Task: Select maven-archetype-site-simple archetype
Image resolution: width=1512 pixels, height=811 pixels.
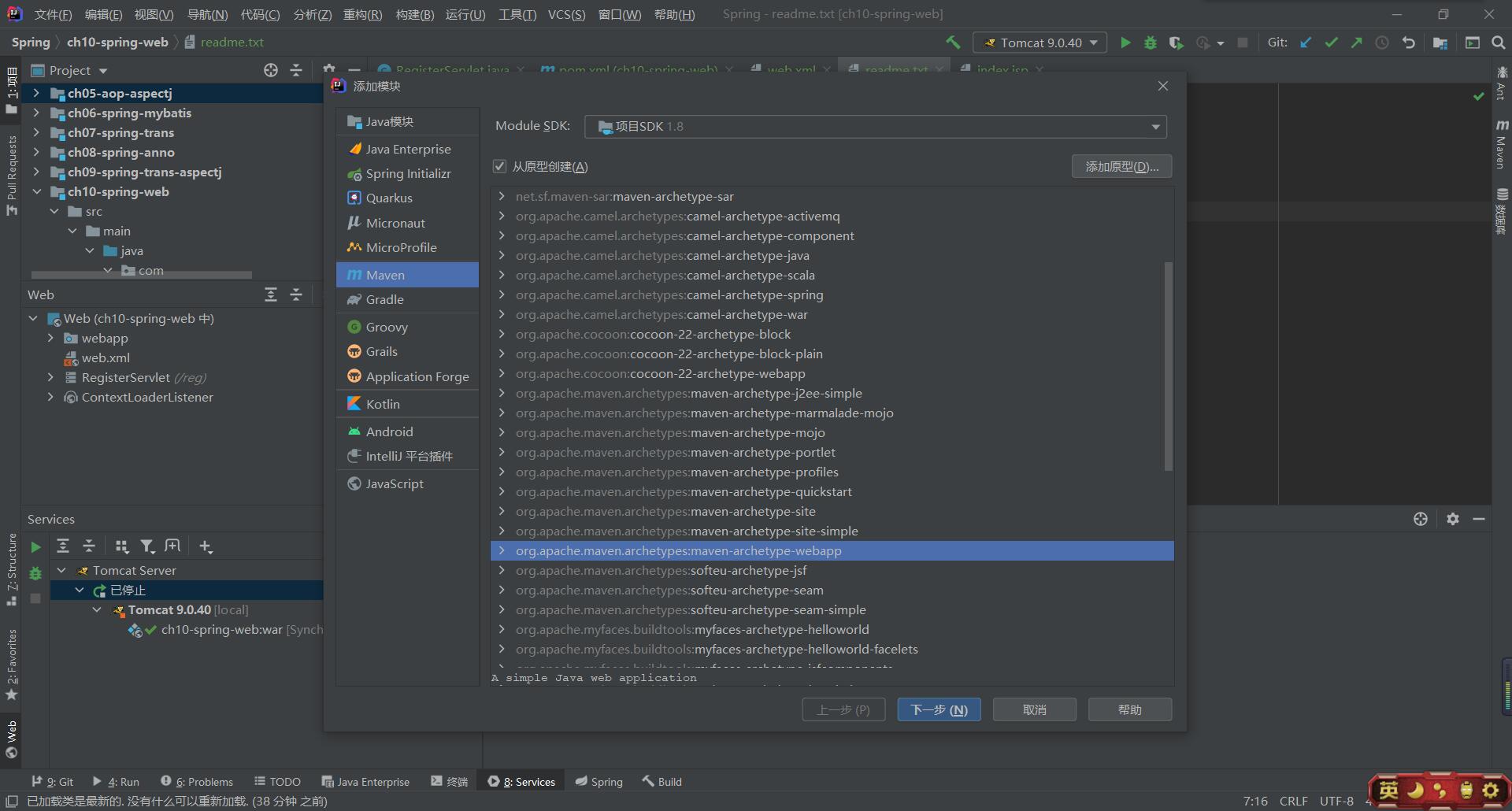Action: [832, 531]
